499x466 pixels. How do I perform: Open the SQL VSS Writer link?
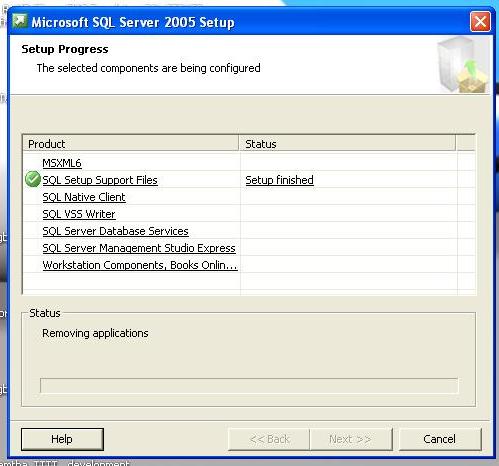point(79,214)
